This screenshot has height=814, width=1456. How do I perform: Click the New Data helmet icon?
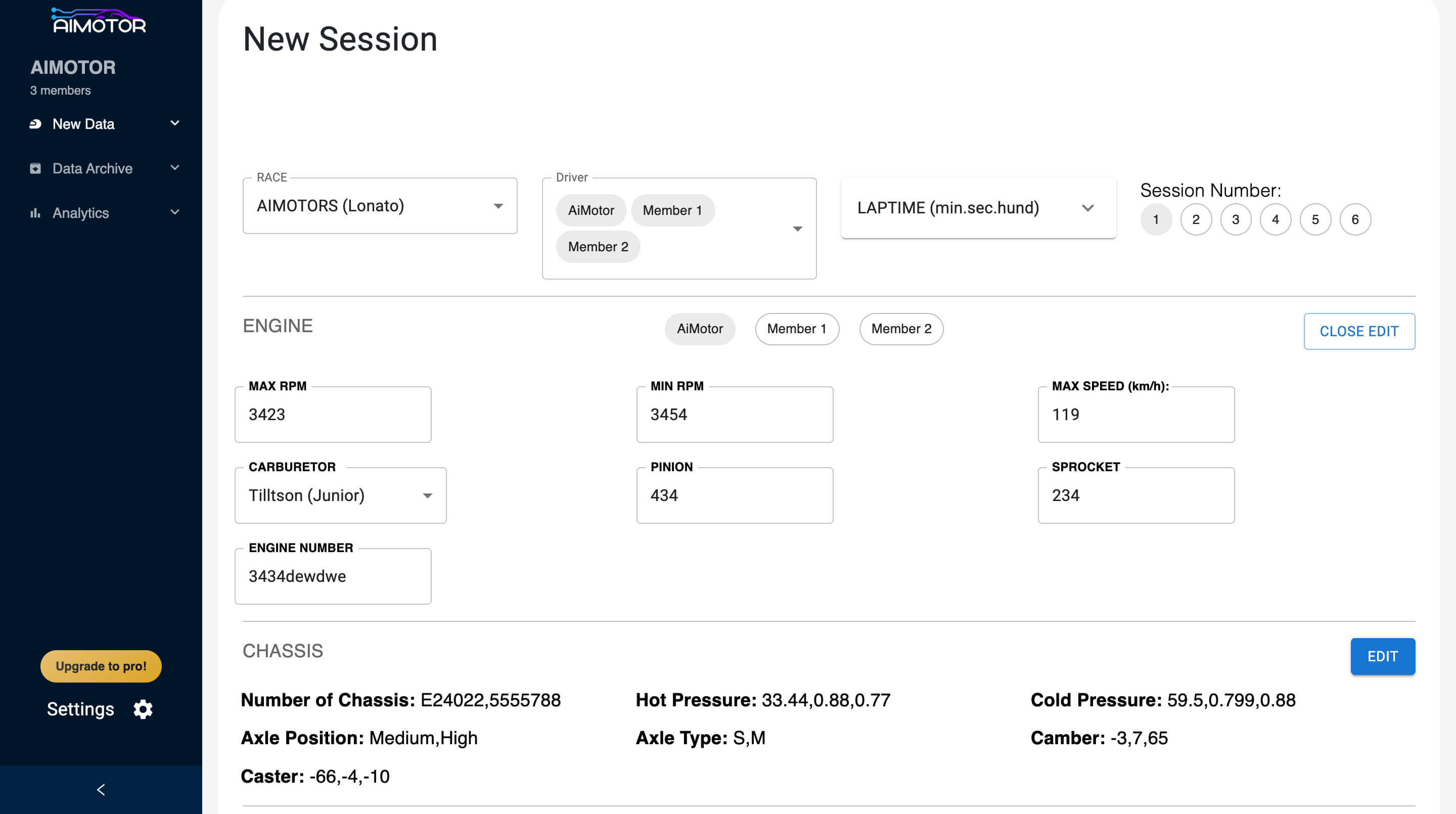click(x=35, y=124)
